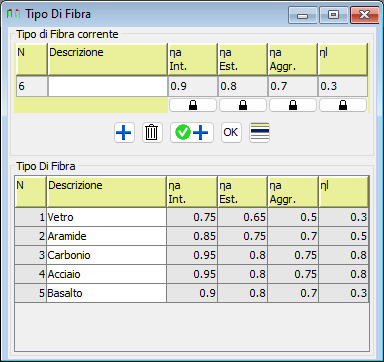This screenshot has height=362, width=384.
Task: Select the Acciaio fiber row
Action: (x=192, y=274)
